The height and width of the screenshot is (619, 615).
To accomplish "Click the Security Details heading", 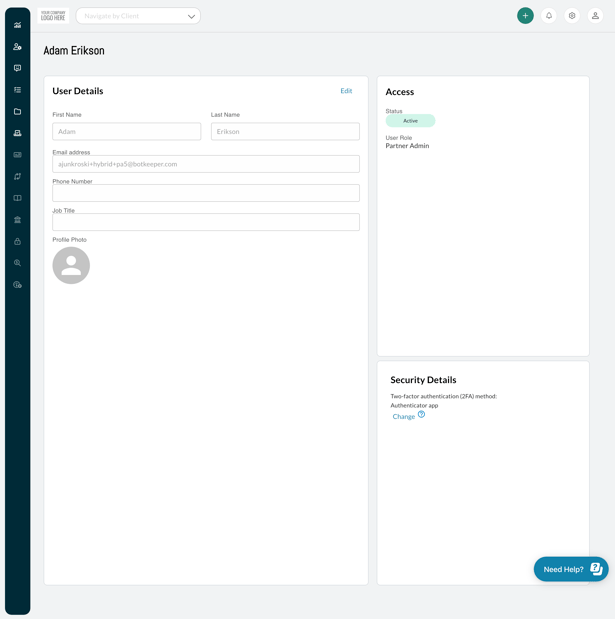I will (x=423, y=380).
